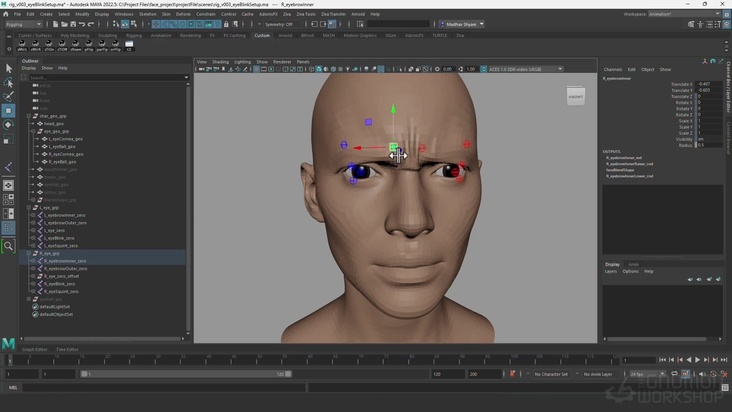
Task: Click the New Scene icon
Action: [55, 24]
